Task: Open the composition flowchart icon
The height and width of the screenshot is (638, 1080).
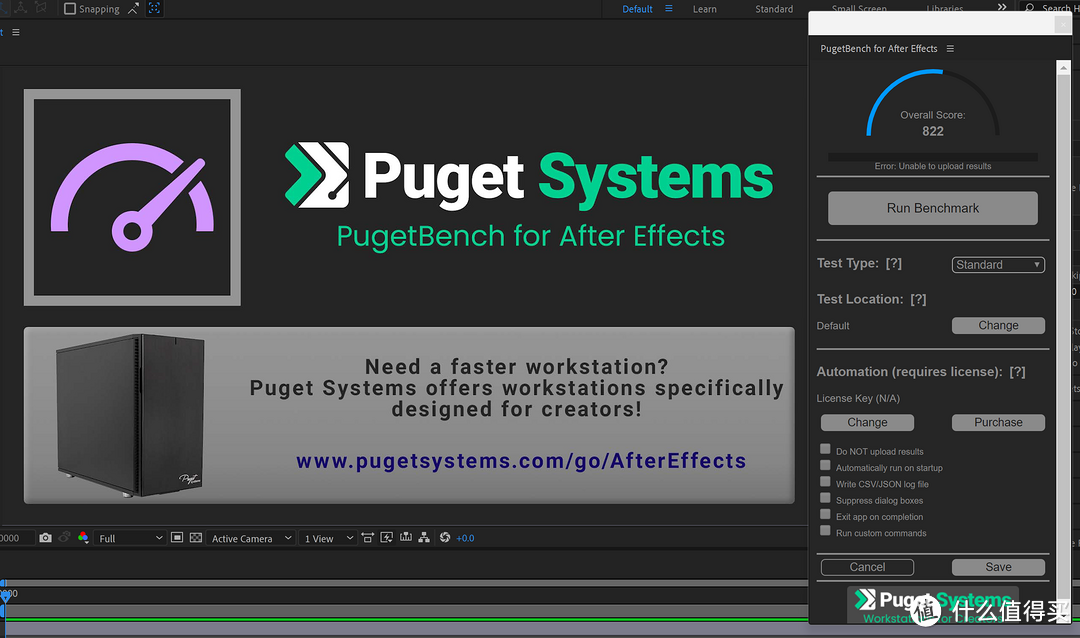Action: pos(424,537)
